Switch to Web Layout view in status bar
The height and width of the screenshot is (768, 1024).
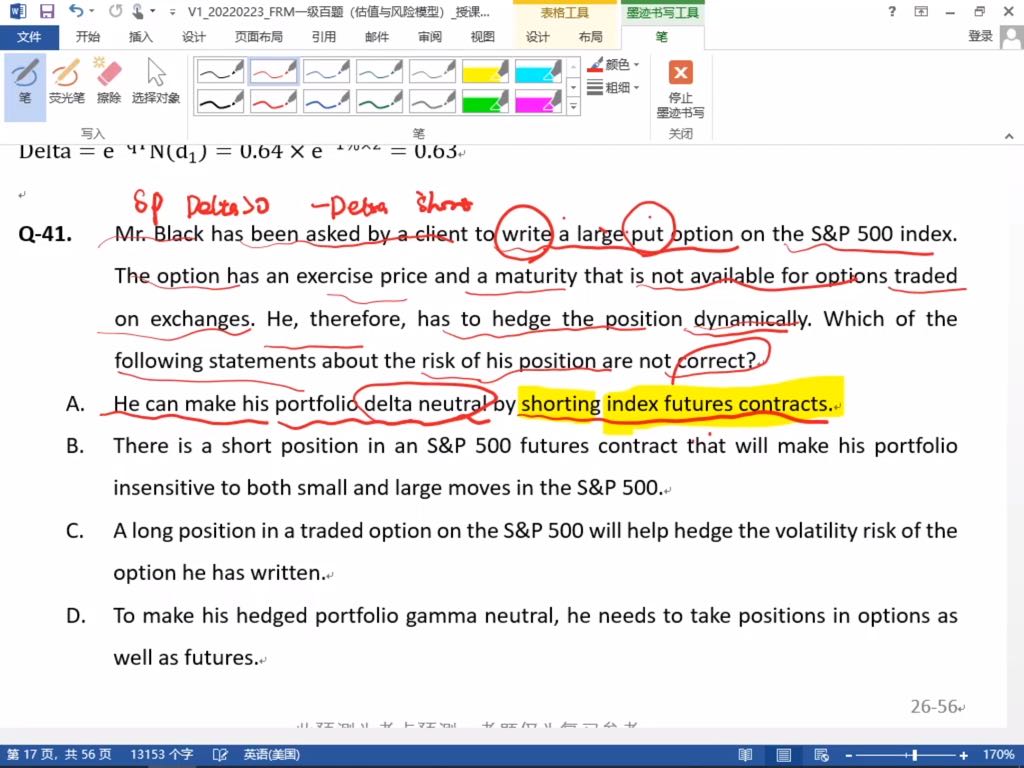pyautogui.click(x=819, y=755)
